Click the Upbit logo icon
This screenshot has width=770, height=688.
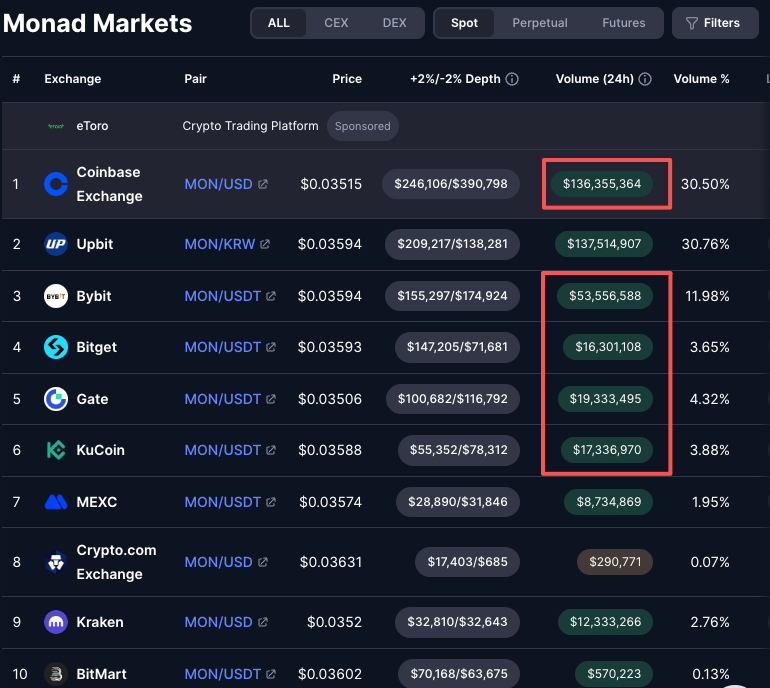56,244
